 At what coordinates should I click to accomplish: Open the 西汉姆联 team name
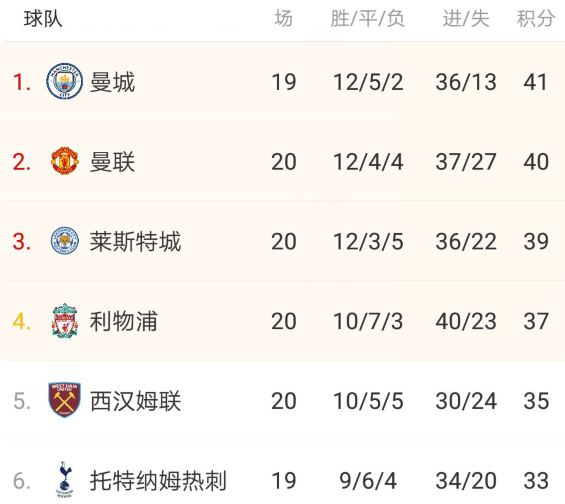pos(135,401)
